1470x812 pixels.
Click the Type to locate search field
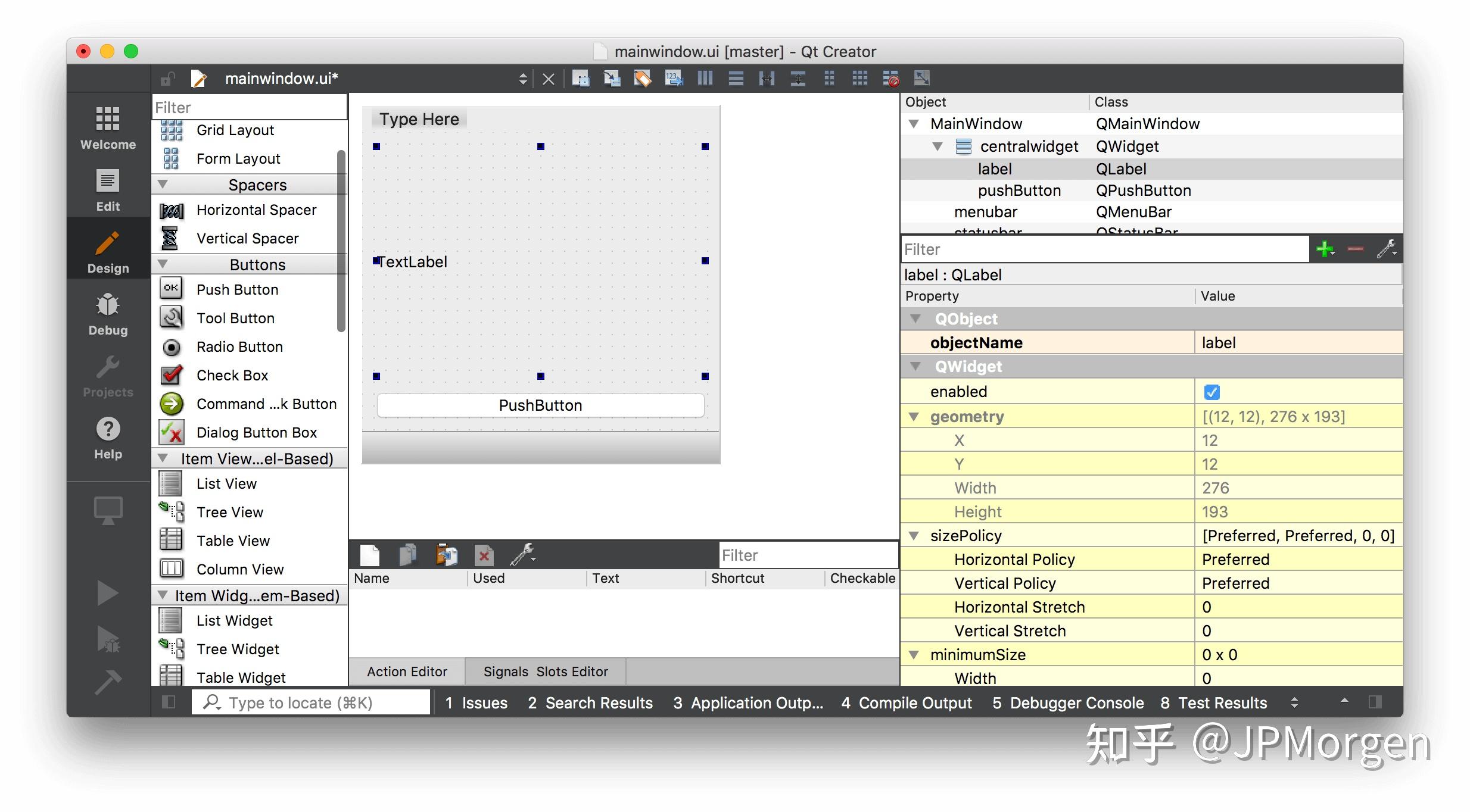pyautogui.click(x=310, y=702)
